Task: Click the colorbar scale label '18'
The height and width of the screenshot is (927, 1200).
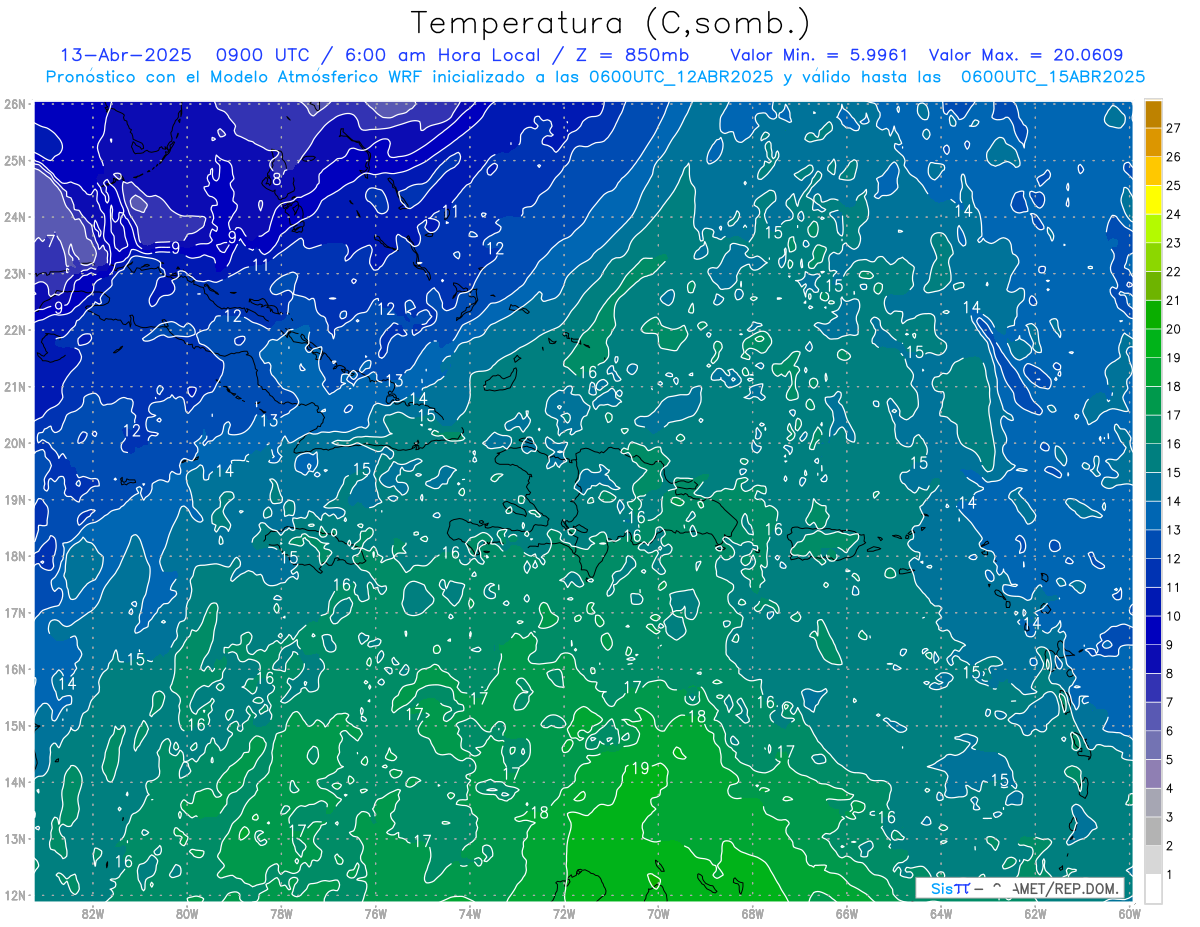Action: pos(1173,386)
